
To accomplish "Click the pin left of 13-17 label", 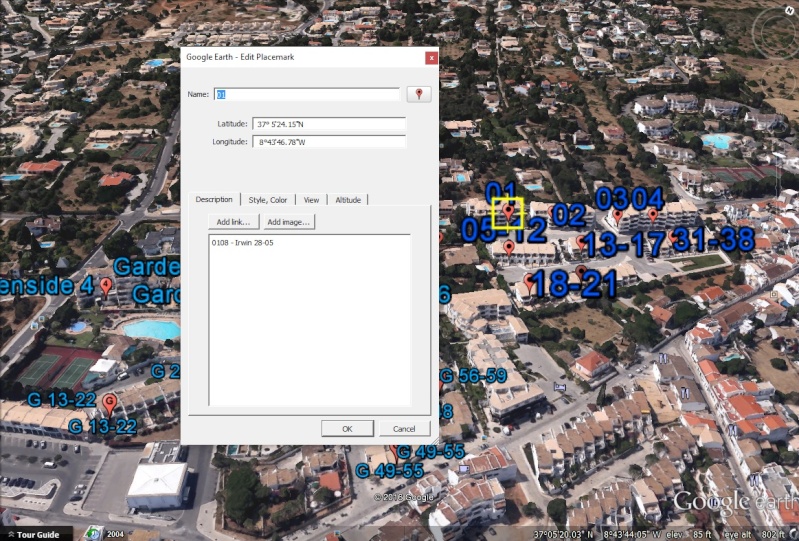I will pos(581,242).
